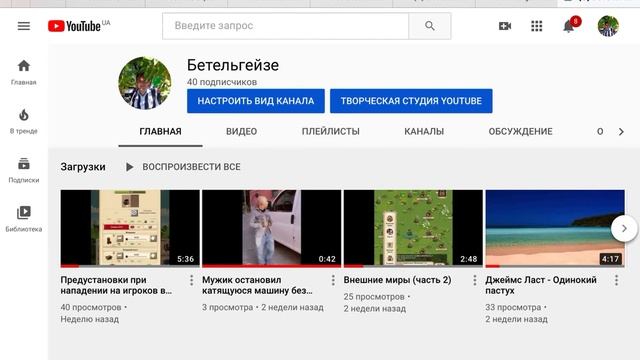640x360 pixels.
Task: Switch to the КАНАЛЫ tab
Action: pyautogui.click(x=424, y=131)
